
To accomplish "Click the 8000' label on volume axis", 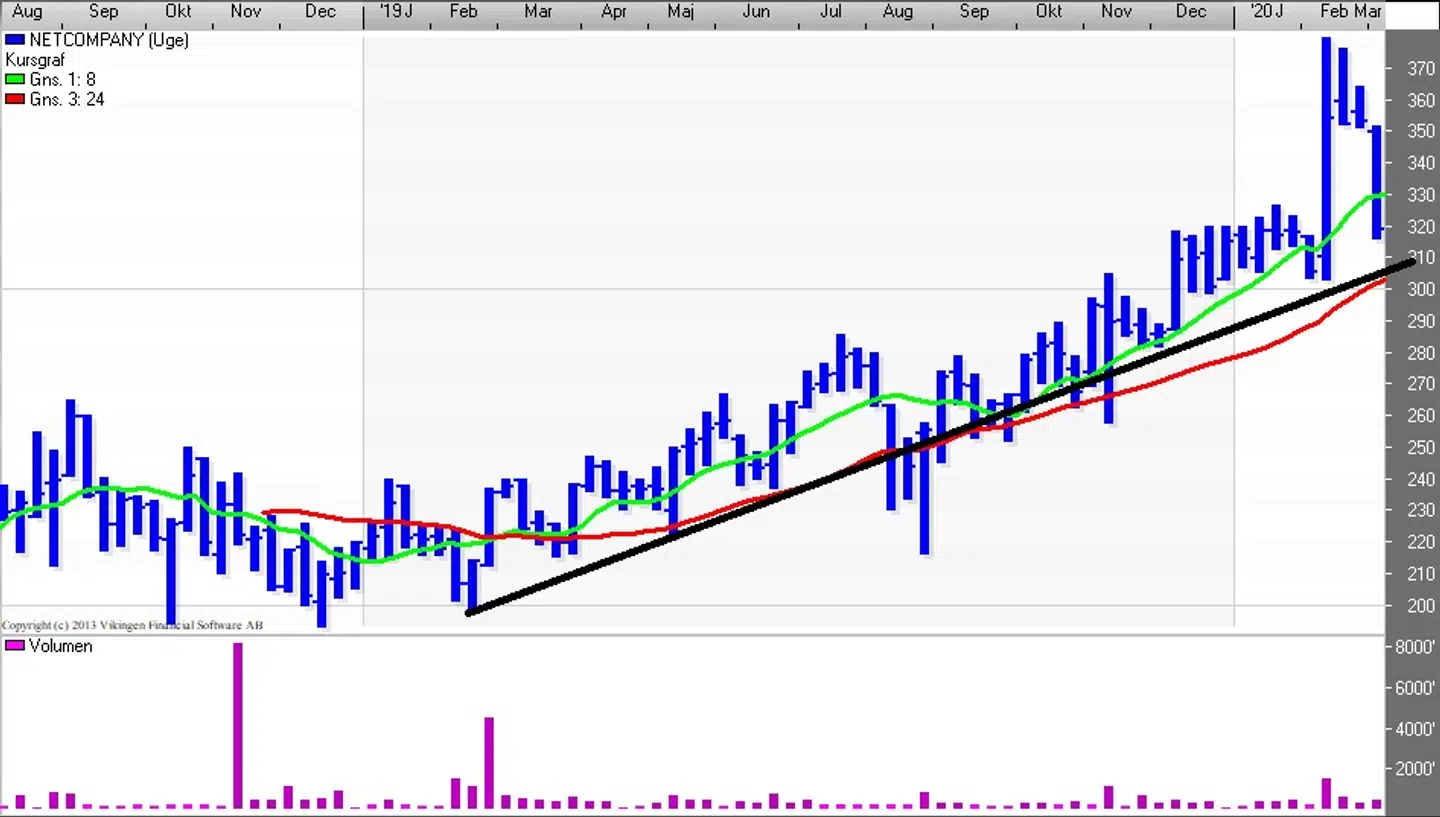I will [x=1416, y=647].
